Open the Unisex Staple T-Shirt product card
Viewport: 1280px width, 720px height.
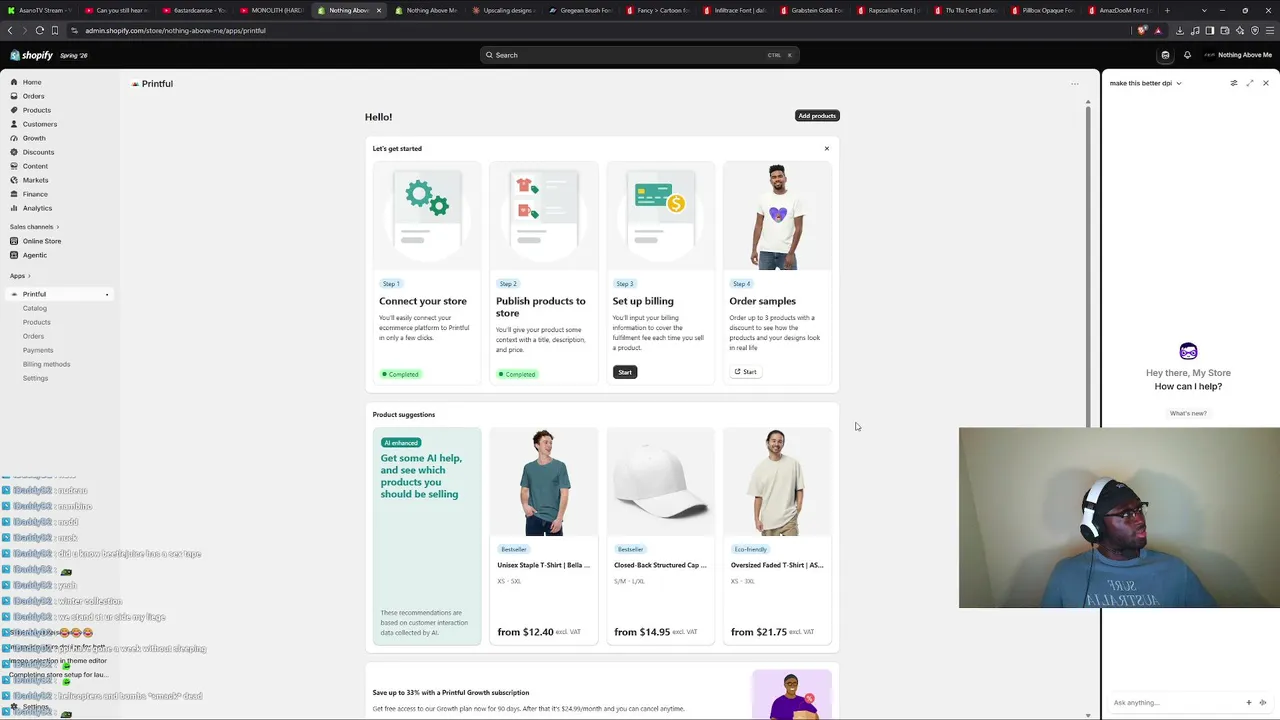click(x=544, y=536)
